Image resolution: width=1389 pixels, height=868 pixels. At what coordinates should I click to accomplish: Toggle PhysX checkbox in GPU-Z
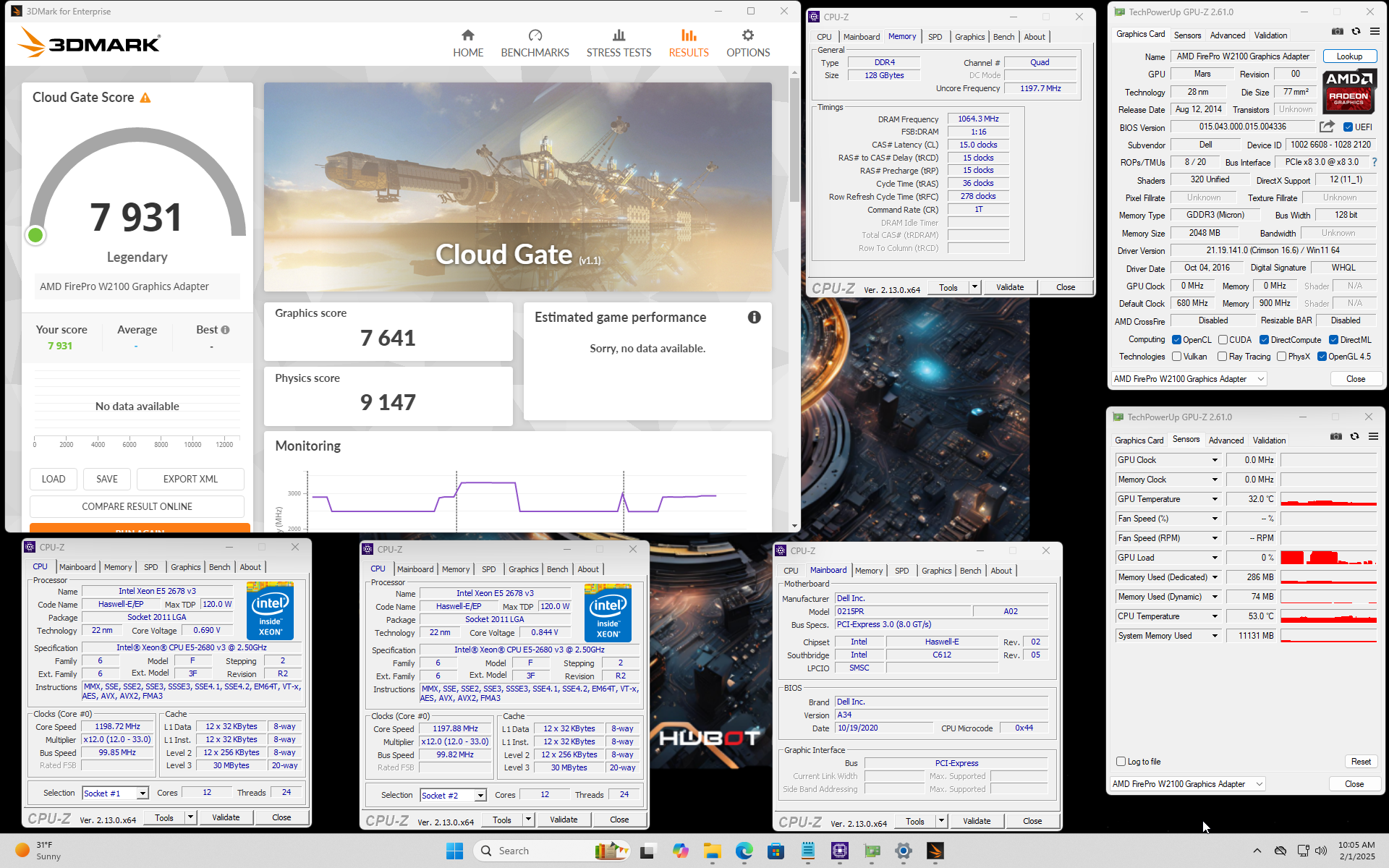[1281, 357]
